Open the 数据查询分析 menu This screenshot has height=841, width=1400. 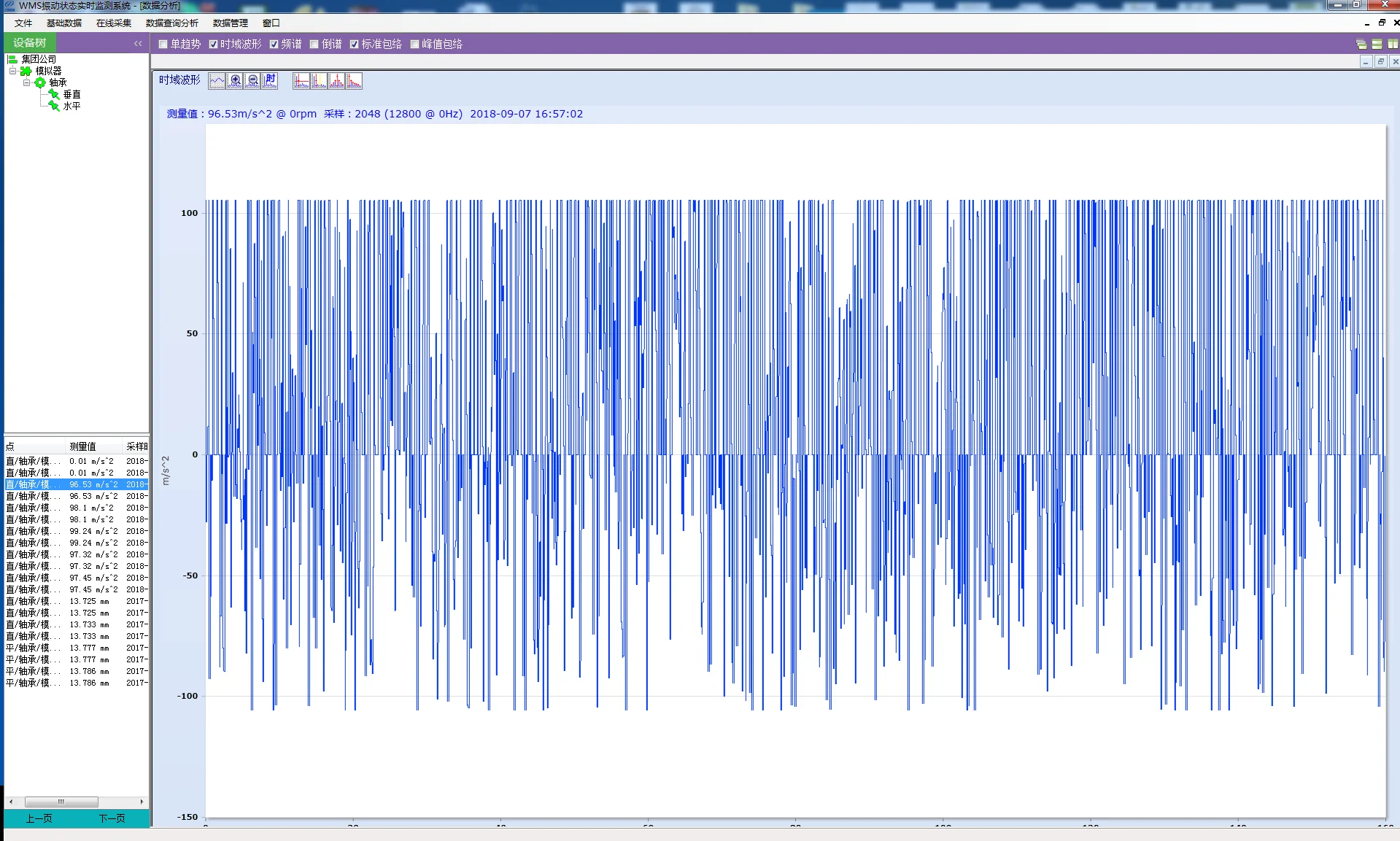tap(172, 23)
